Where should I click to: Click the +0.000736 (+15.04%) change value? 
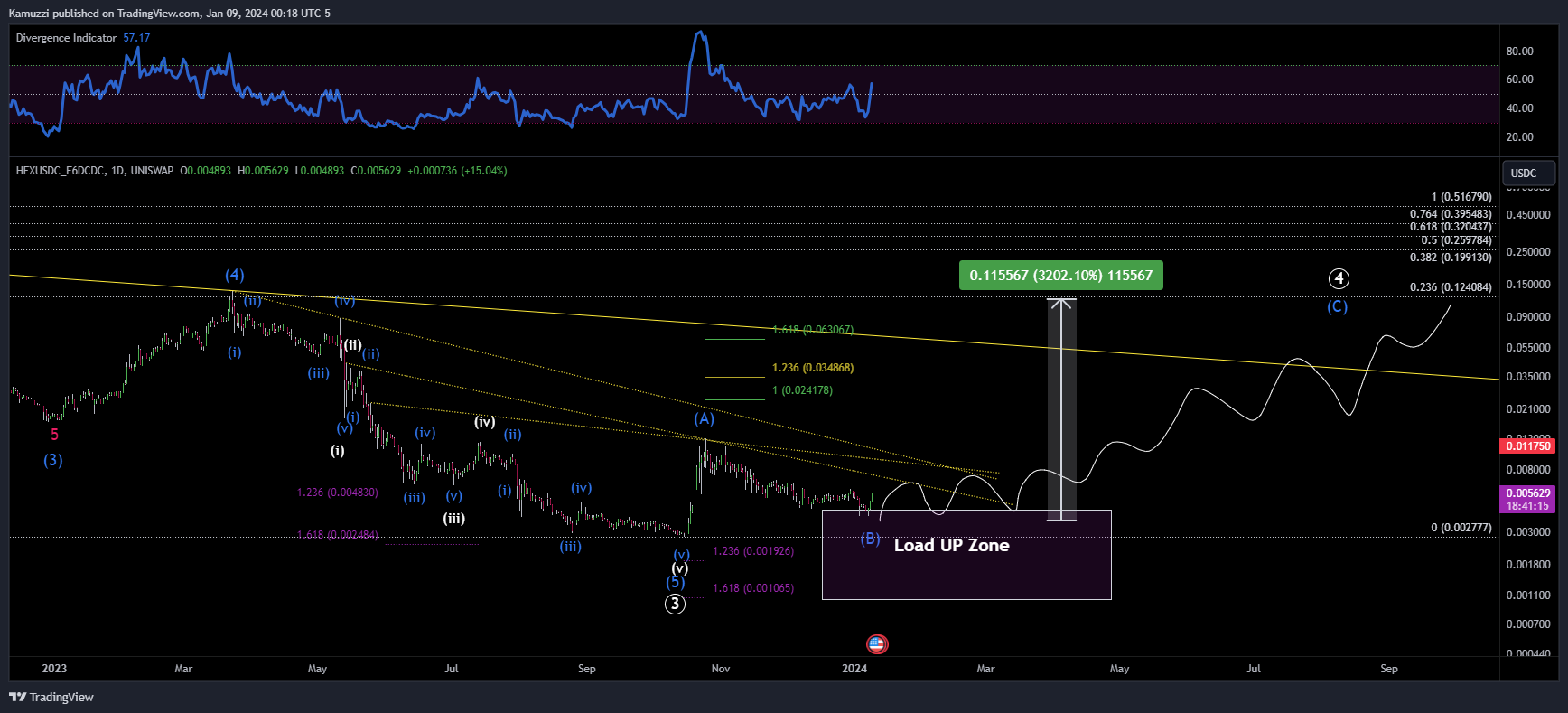457,171
